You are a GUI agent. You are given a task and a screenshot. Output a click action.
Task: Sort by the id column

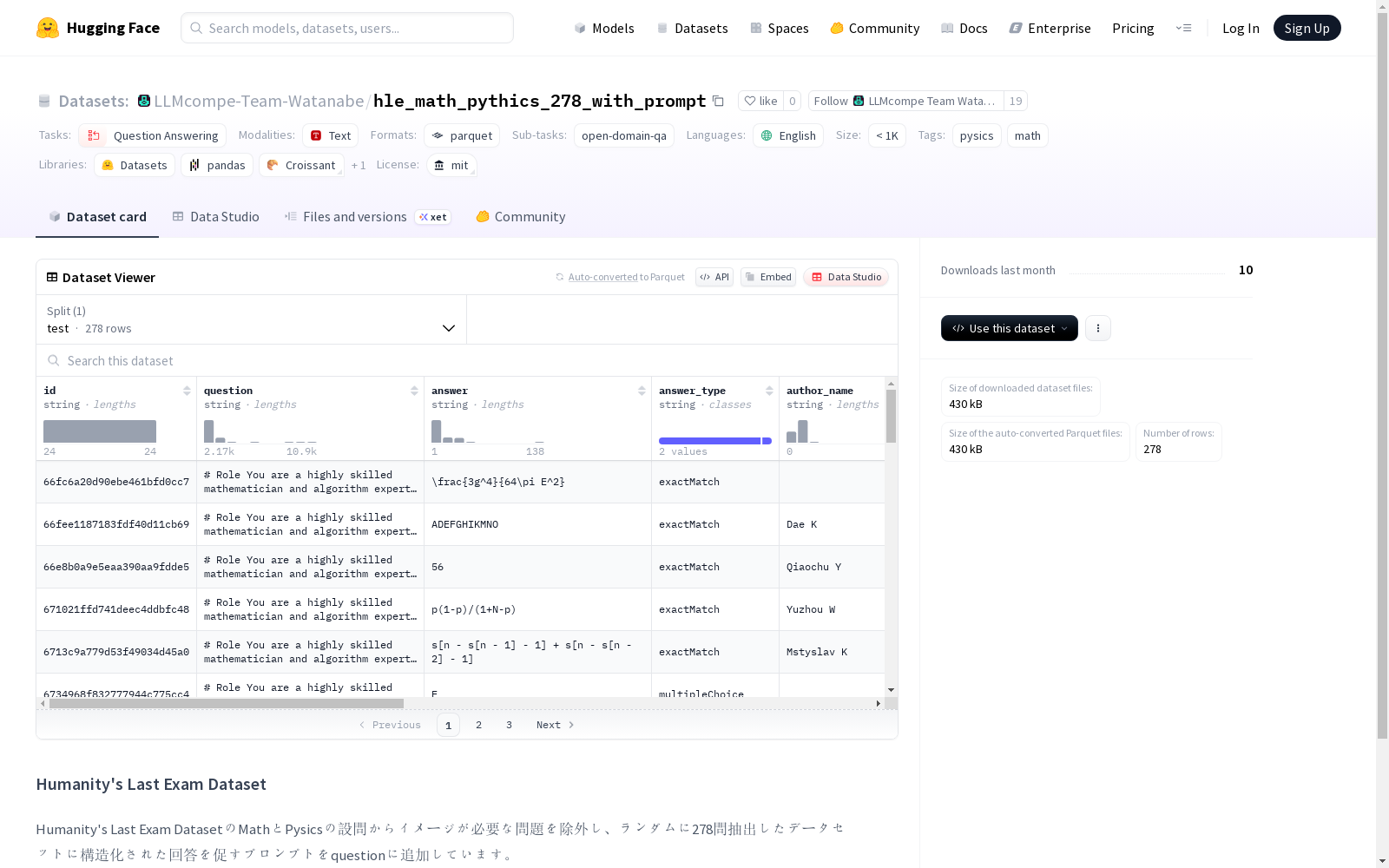point(187,391)
